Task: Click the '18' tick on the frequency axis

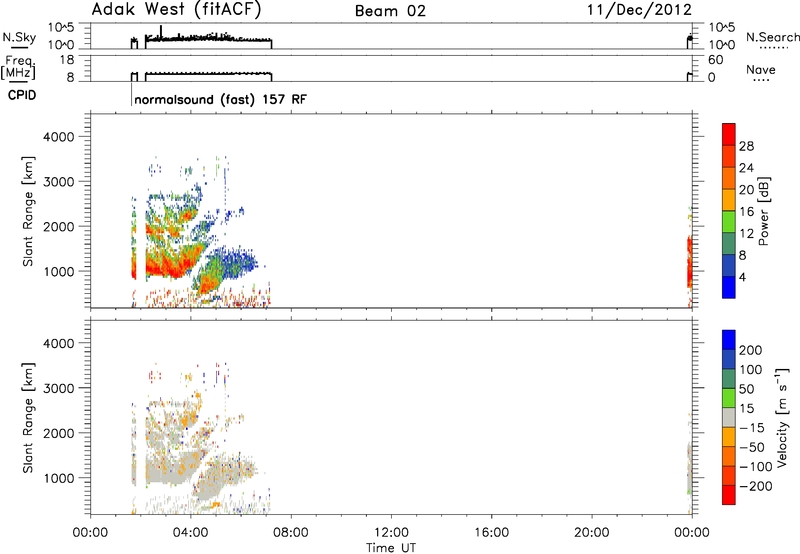Action: [67, 60]
